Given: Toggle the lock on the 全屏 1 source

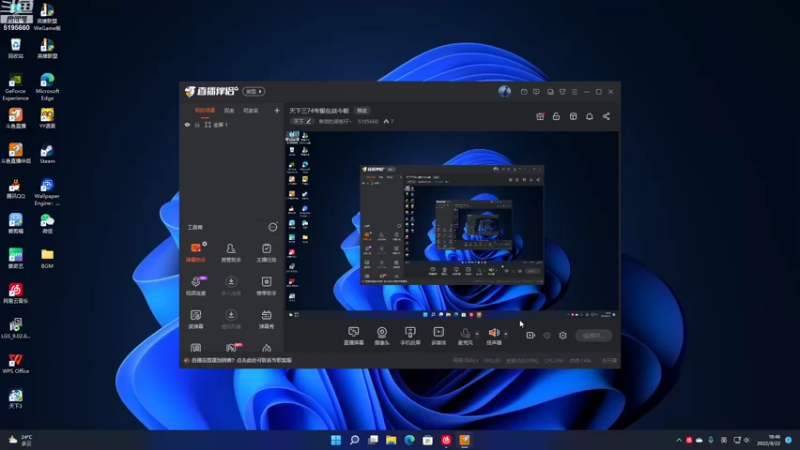Looking at the screenshot, I should point(197,124).
